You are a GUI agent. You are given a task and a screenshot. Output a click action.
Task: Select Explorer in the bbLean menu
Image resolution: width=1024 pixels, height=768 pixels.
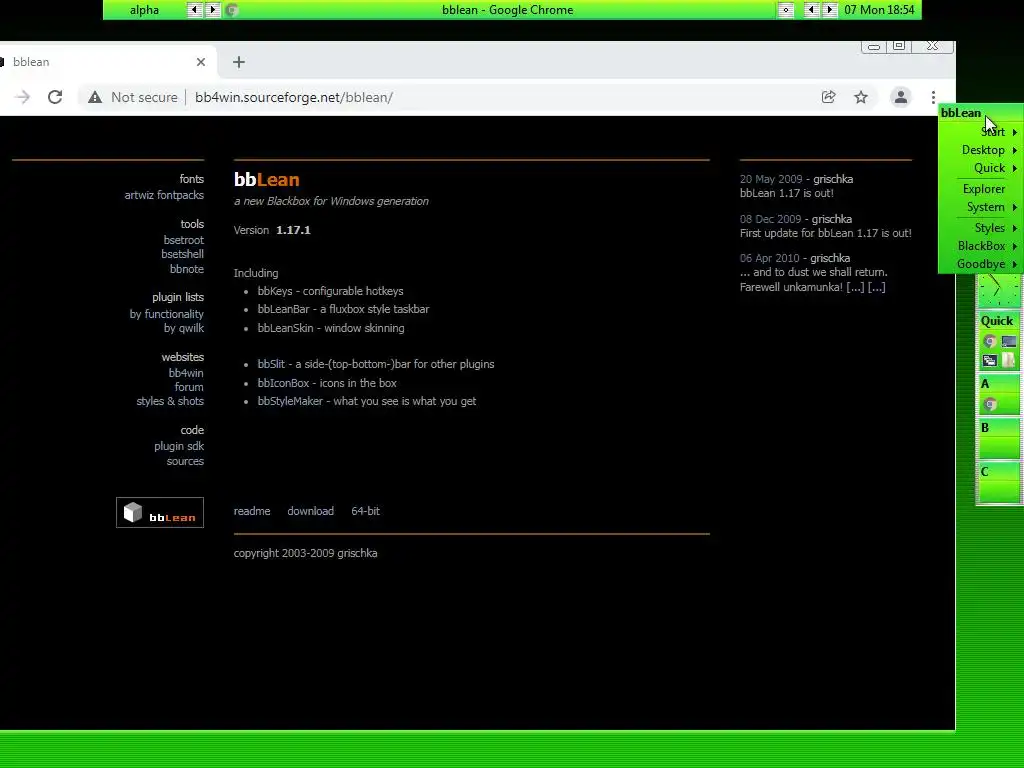(980, 189)
